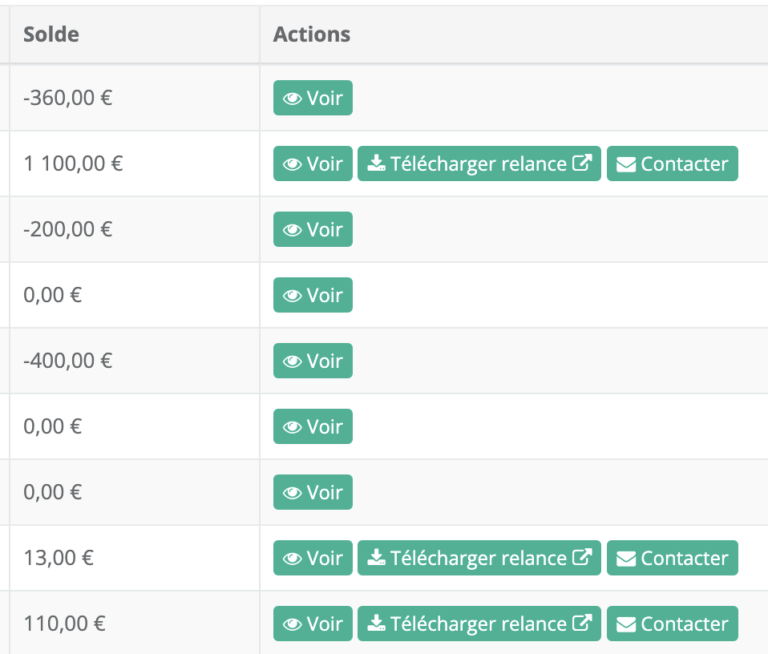Click download icon on the 13,00 € row
The height and width of the screenshot is (654, 768).
(x=376, y=557)
